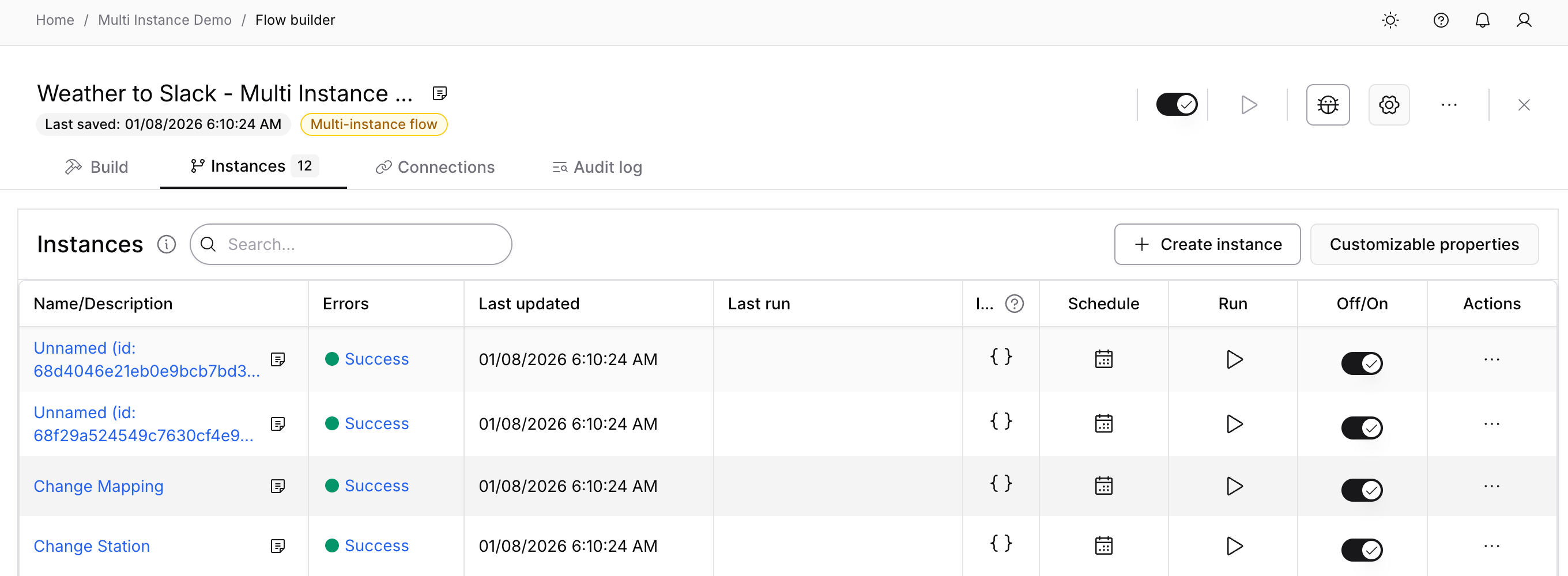Go to Multi Instance Demo breadcrumb
This screenshot has height=576, width=1568.
pos(164,20)
